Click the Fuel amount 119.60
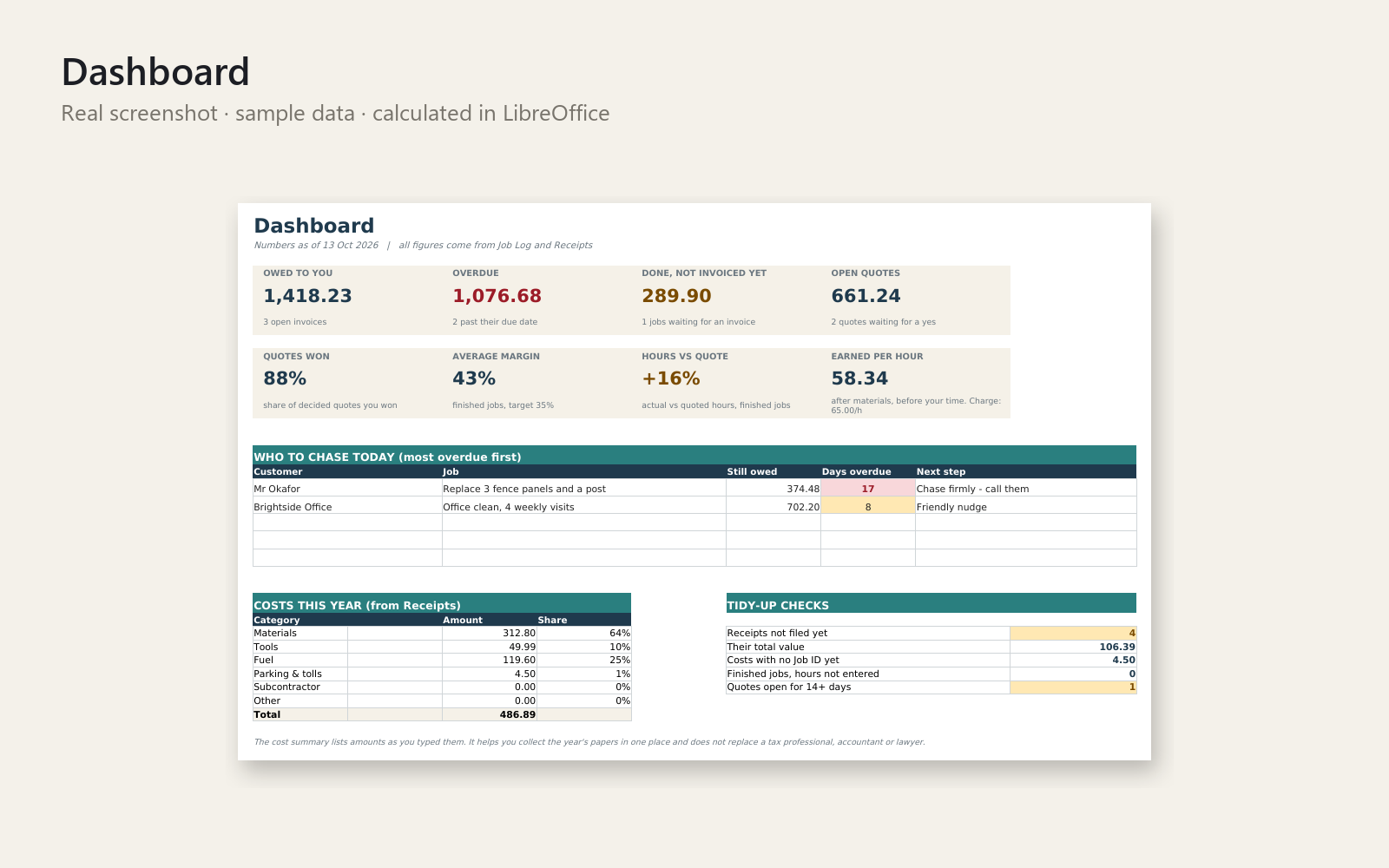The image size is (1389, 868). pos(490,660)
